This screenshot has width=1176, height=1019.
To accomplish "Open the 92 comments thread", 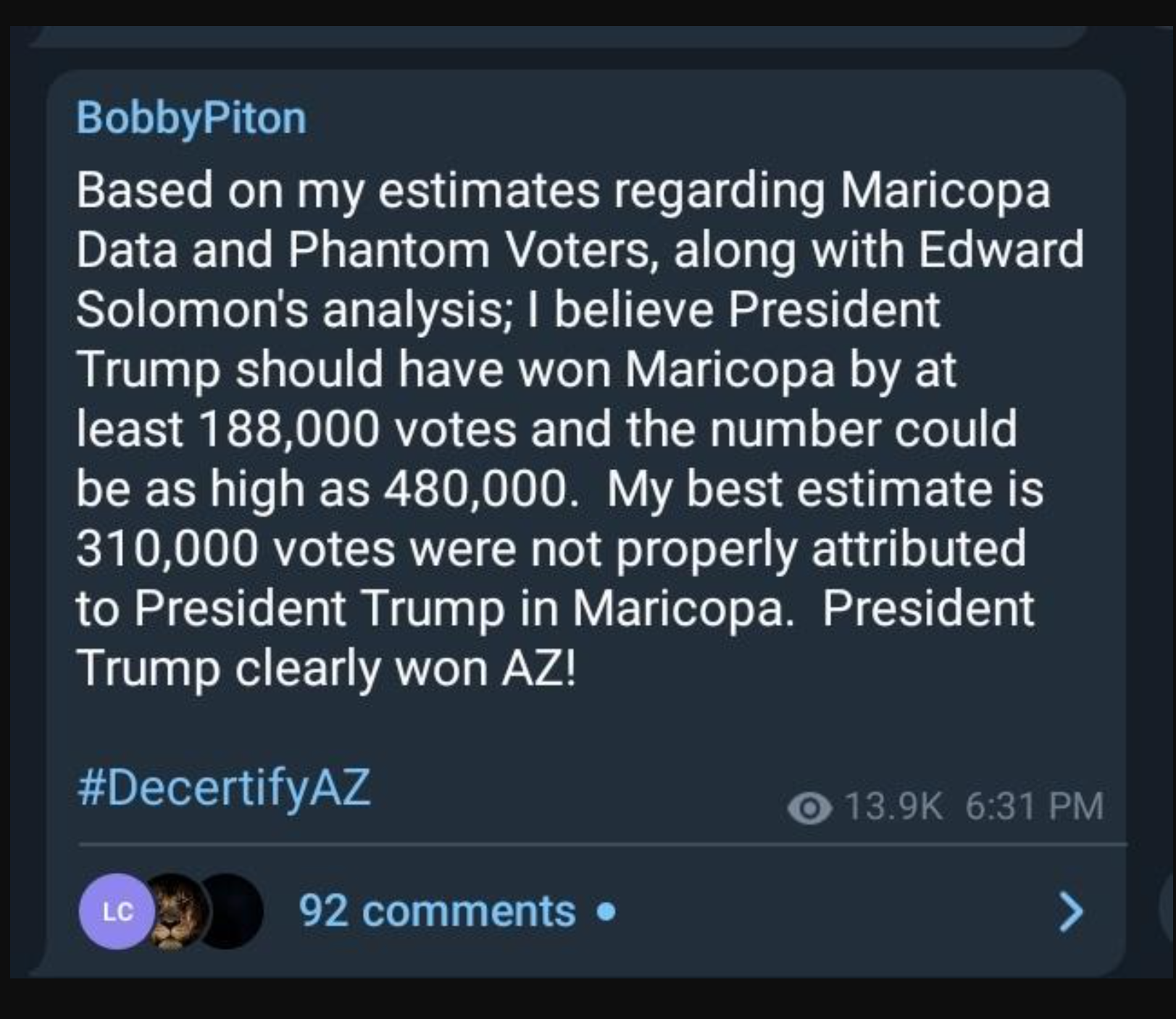I will pos(437,911).
